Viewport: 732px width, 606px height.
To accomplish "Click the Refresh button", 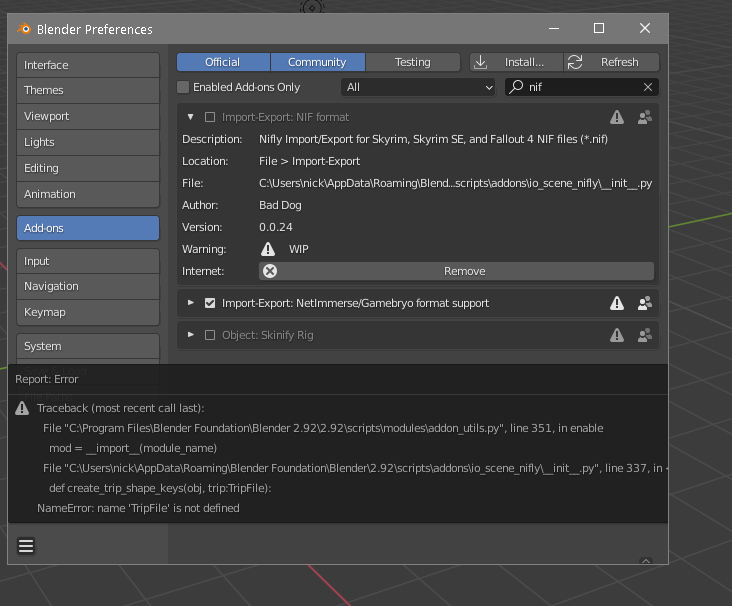I will pos(612,62).
